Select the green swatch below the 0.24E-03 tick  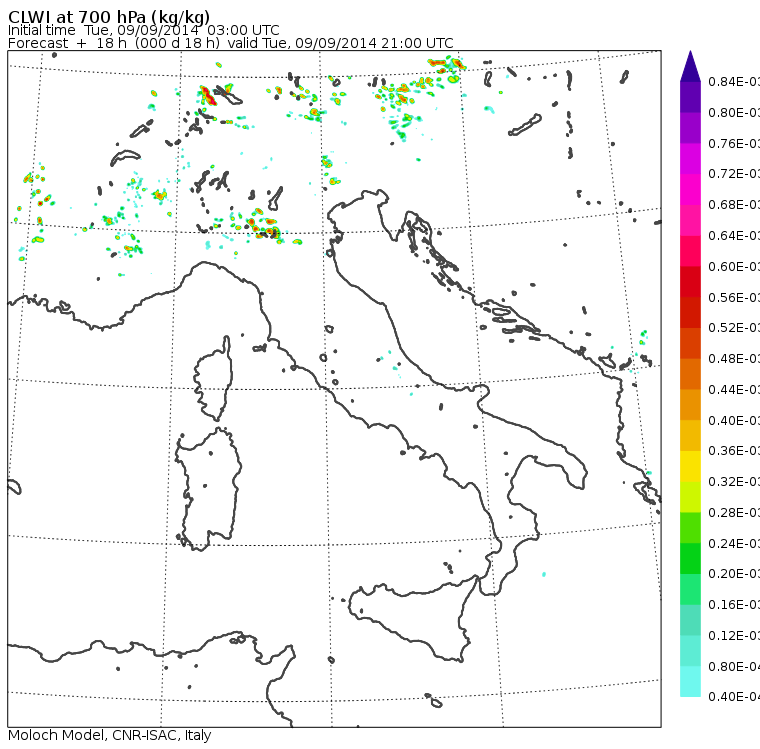pyautogui.click(x=690, y=558)
